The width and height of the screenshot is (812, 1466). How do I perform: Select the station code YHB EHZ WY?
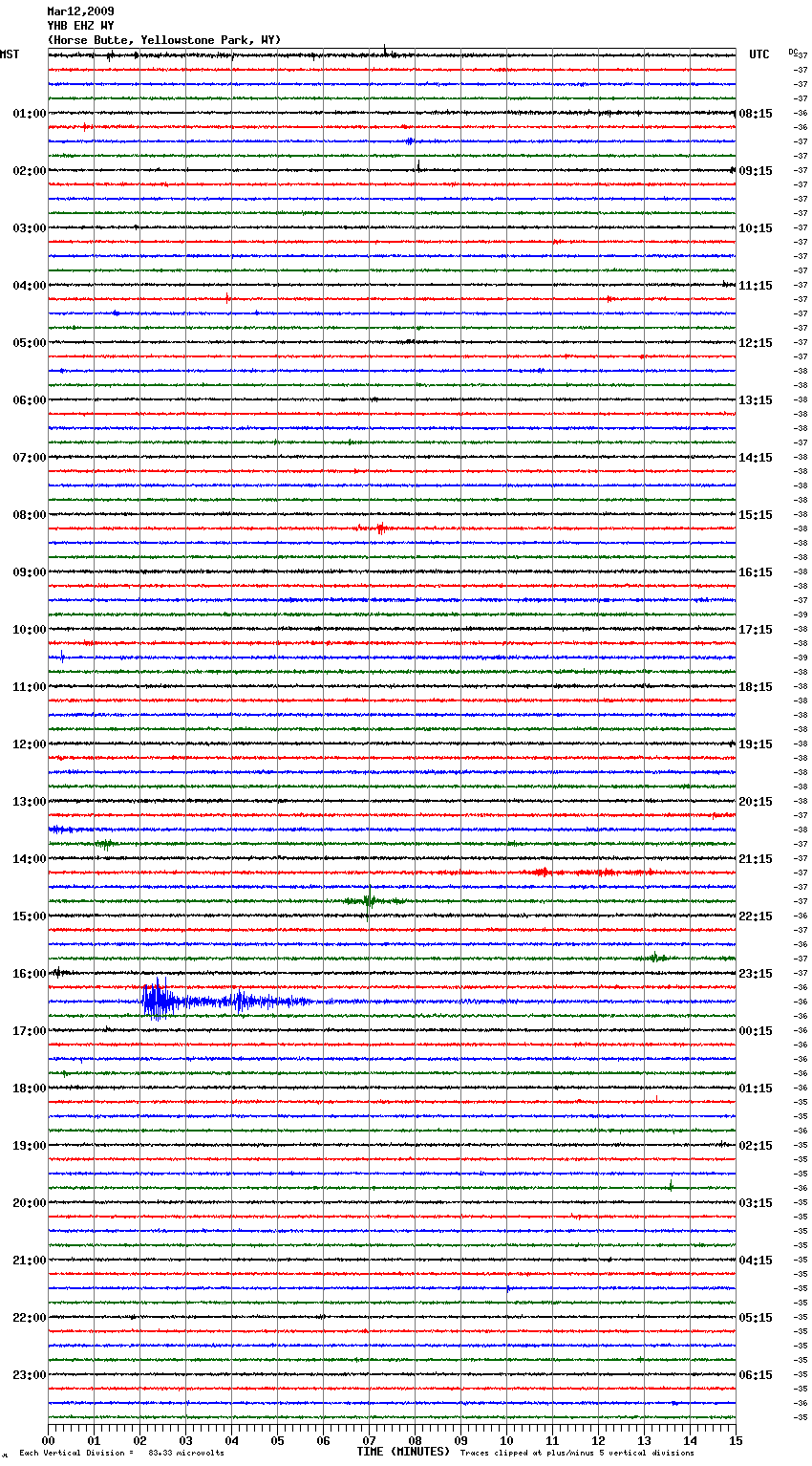[80, 26]
